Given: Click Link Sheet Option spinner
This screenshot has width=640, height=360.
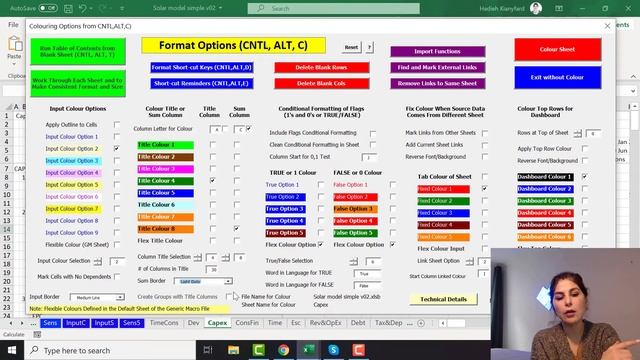Looking at the screenshot, I should coord(469,261).
